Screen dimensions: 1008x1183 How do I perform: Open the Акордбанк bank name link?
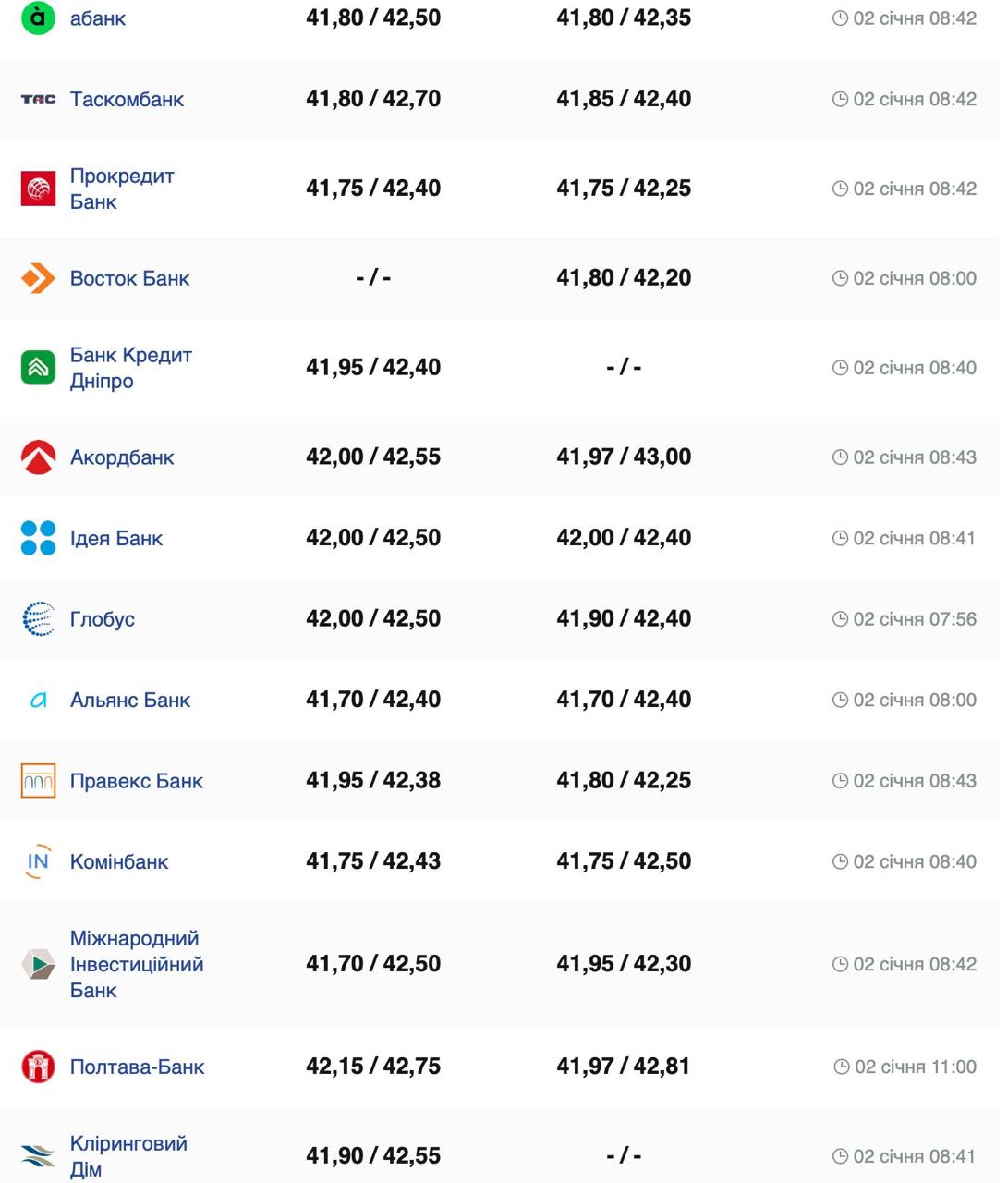(122, 457)
